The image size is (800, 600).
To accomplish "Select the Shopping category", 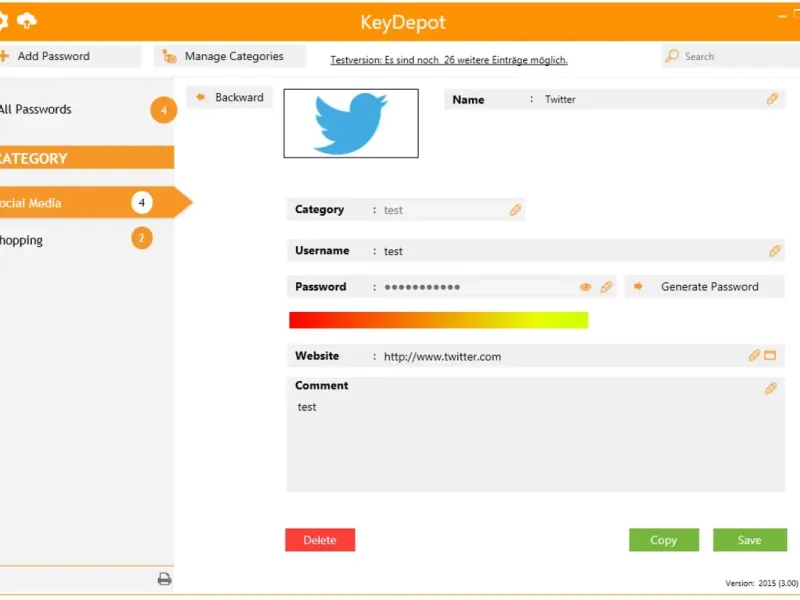I will tap(21, 240).
